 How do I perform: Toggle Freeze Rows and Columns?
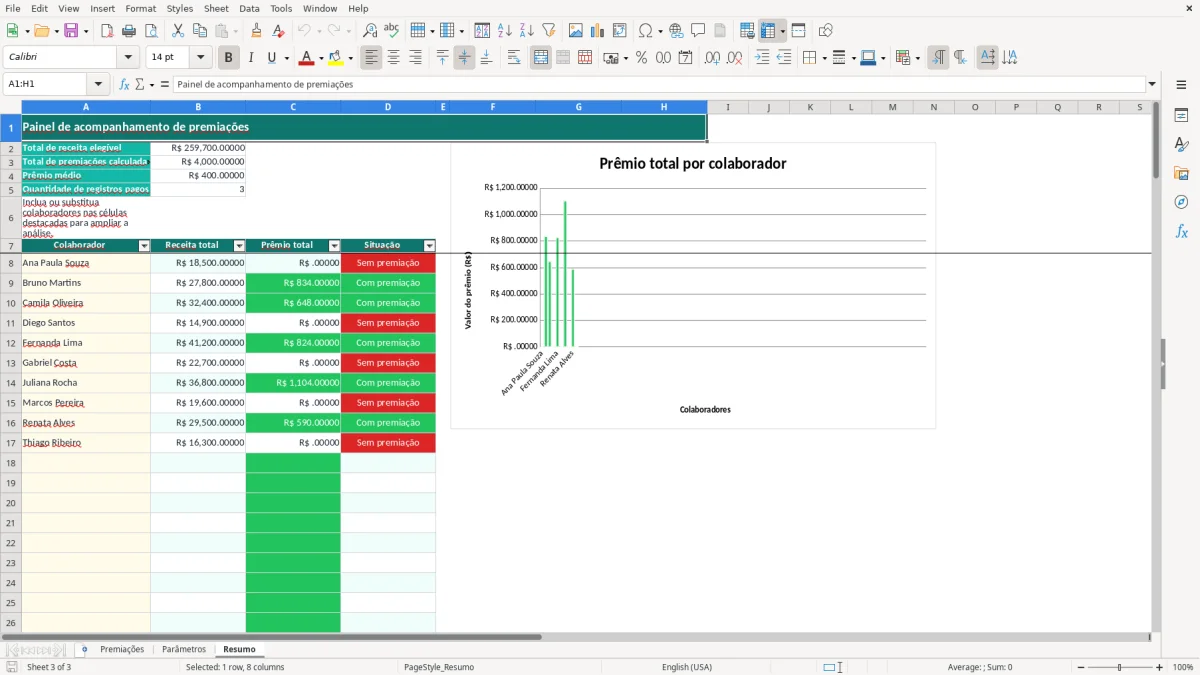[x=768, y=31]
